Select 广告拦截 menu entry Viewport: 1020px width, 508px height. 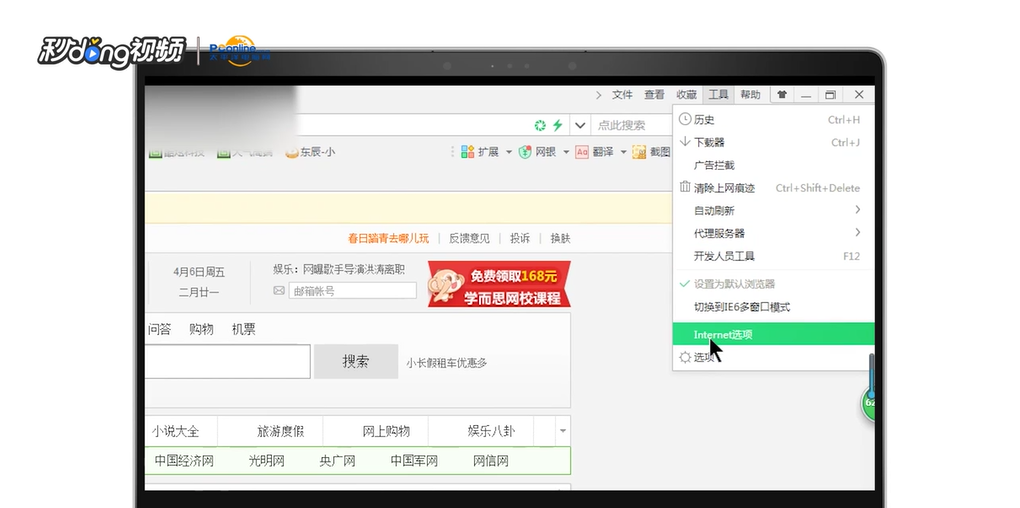773,165
